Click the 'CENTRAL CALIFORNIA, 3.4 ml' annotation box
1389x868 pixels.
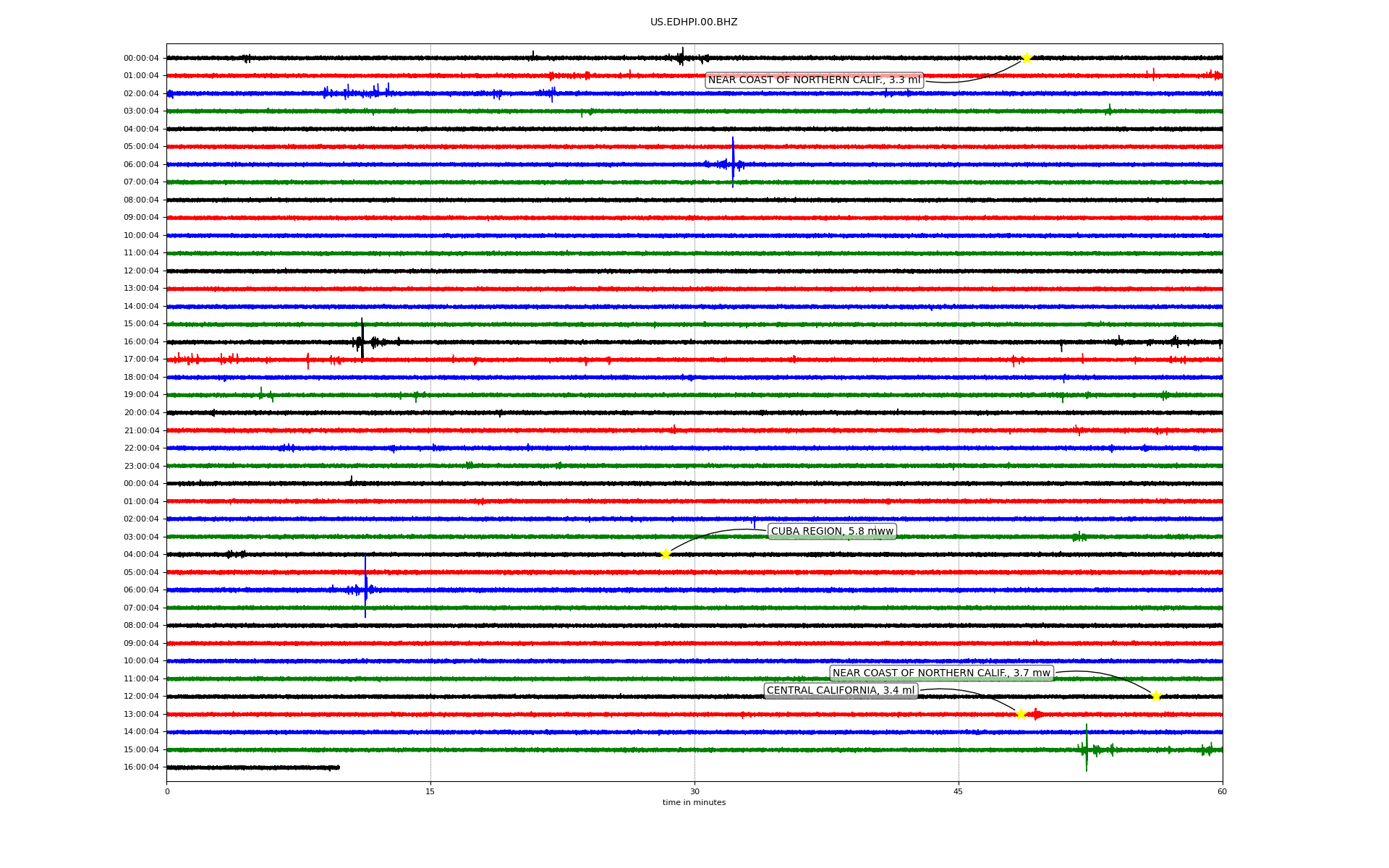841,691
